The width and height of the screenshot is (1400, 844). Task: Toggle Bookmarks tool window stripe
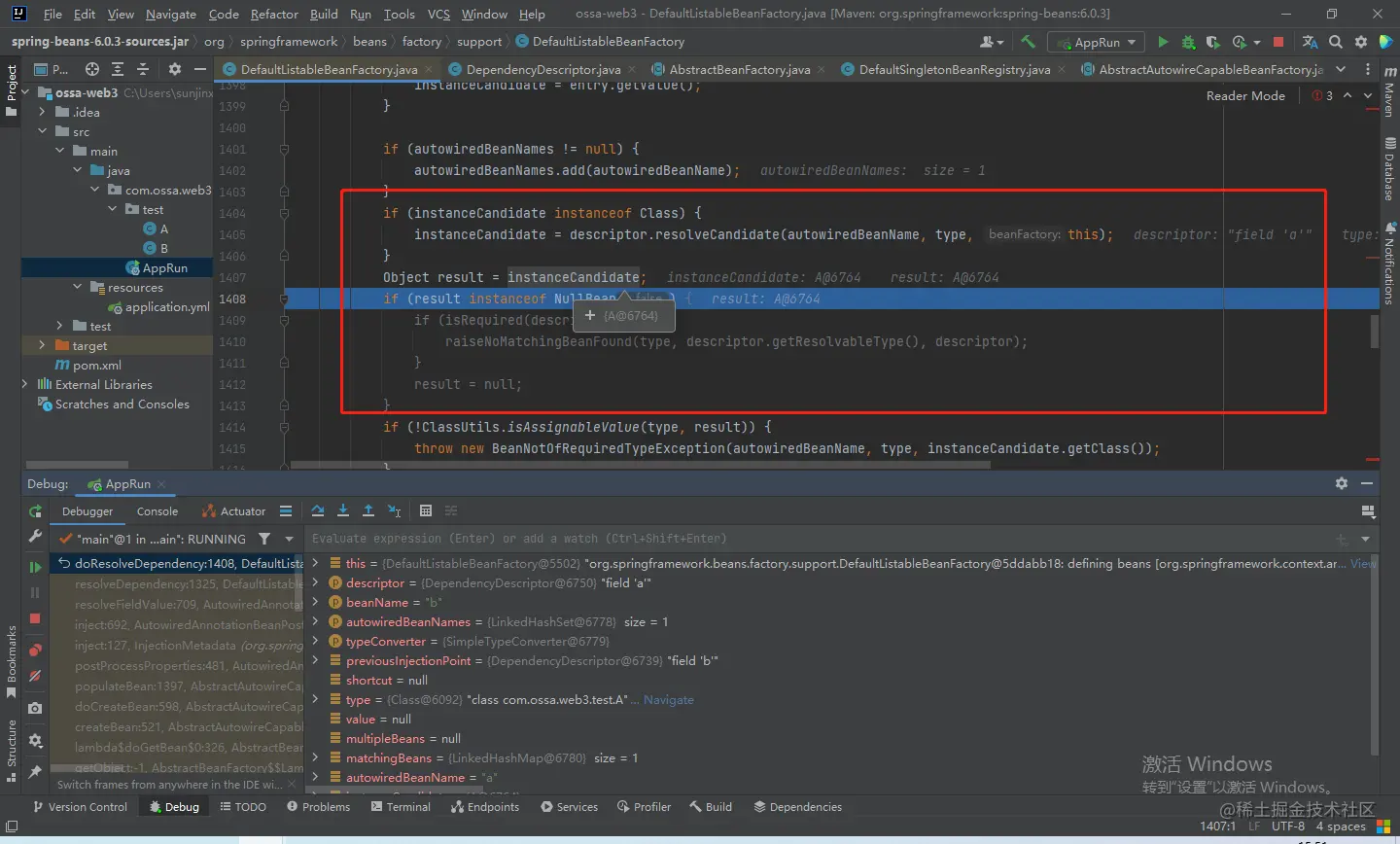(12, 661)
